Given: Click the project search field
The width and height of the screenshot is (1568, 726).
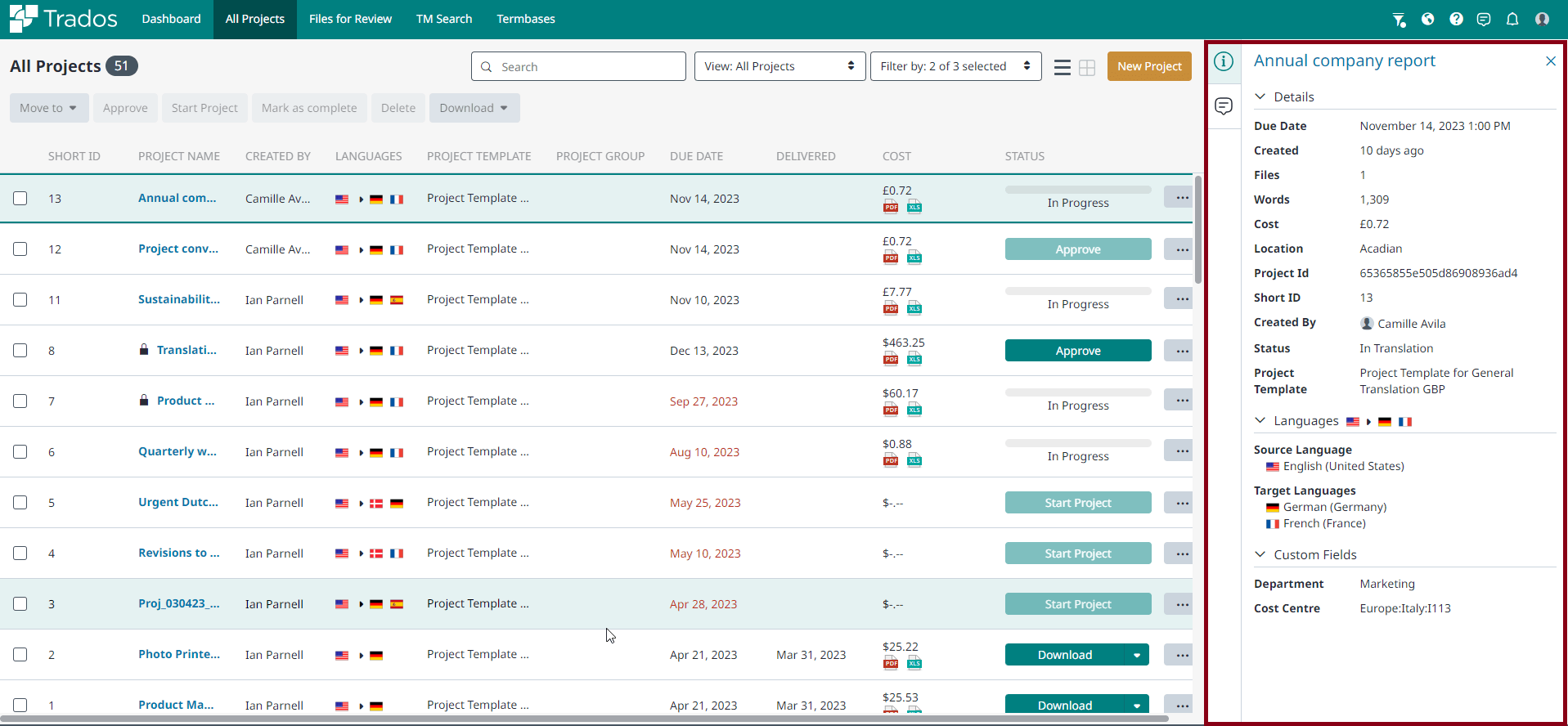Looking at the screenshot, I should point(578,67).
